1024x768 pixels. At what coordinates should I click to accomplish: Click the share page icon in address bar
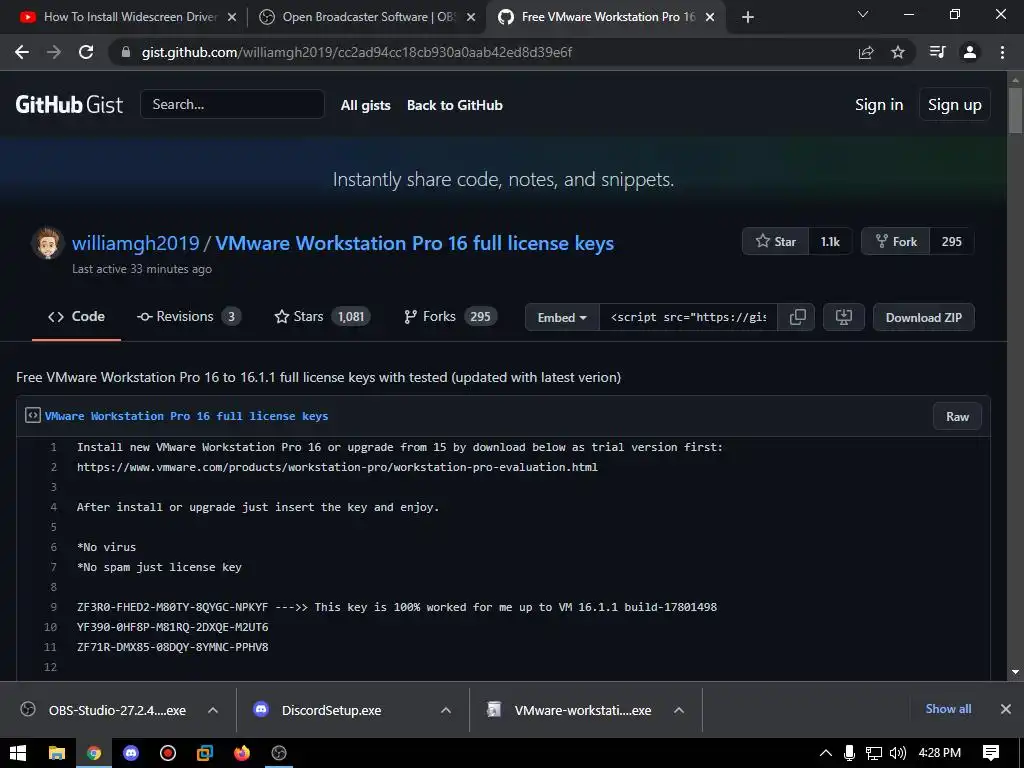coord(866,52)
